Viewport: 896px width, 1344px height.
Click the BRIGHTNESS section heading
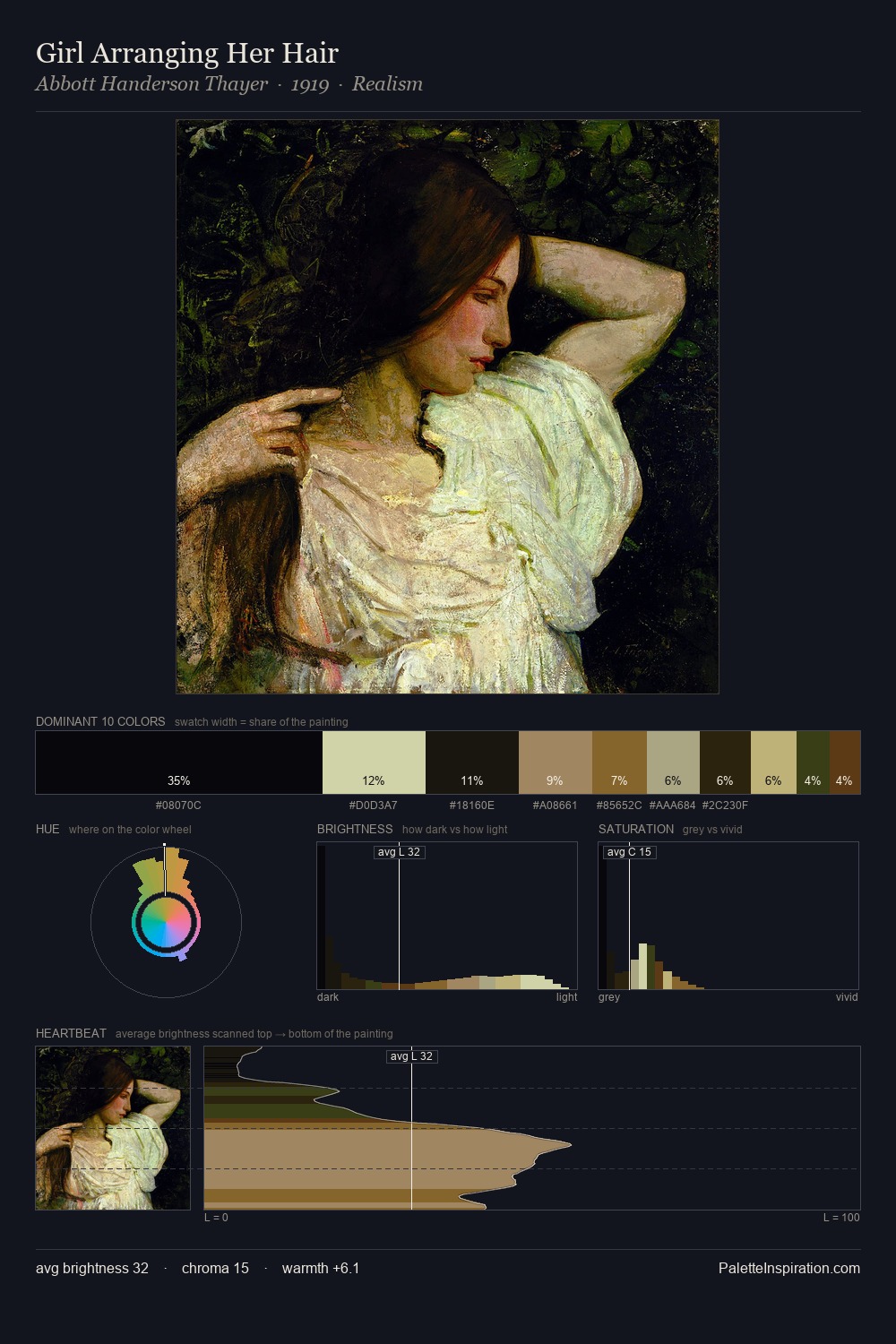pos(355,829)
